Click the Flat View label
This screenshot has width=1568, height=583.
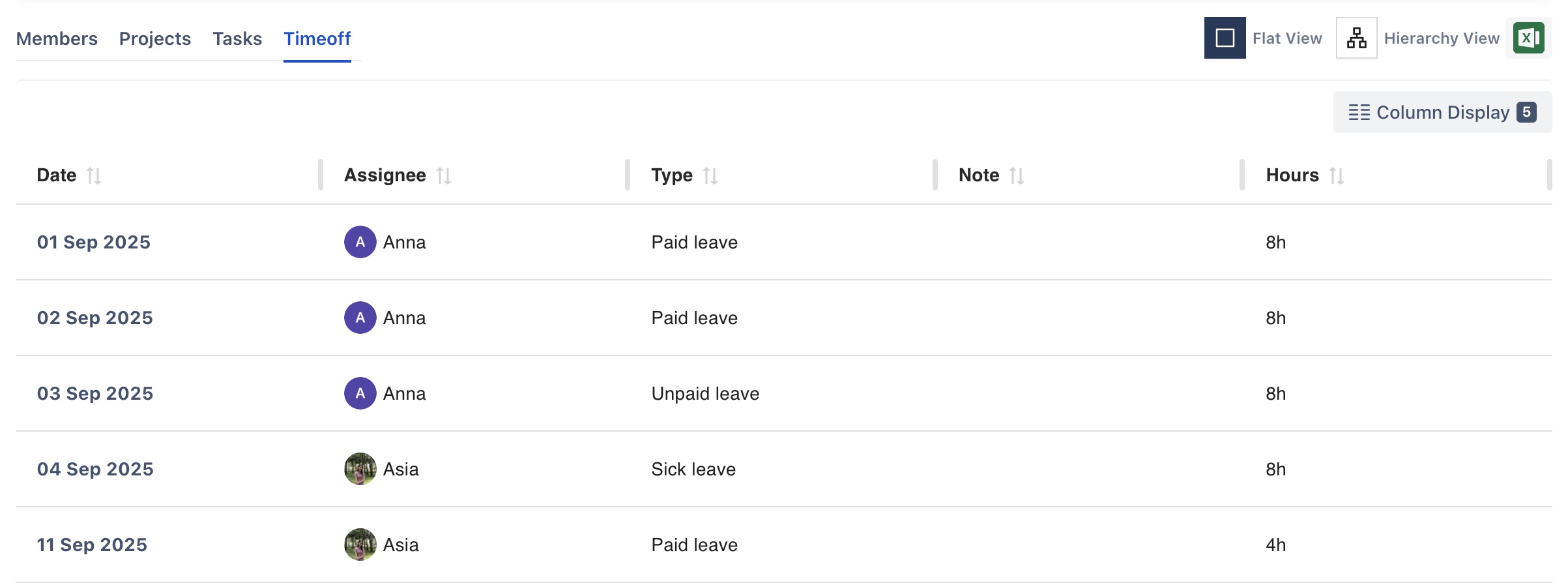1287,38
